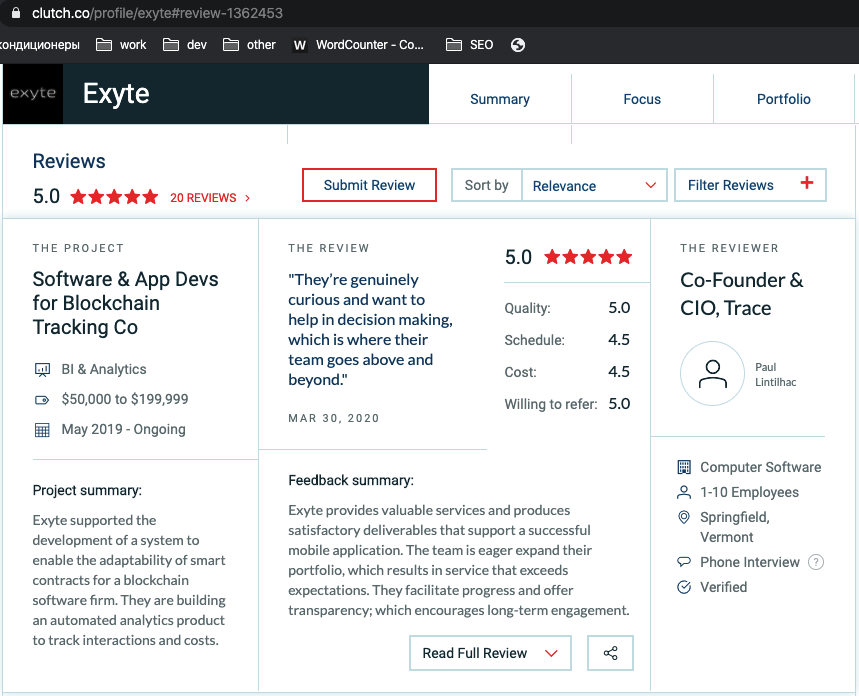Click the 1-10 Employees text
The width and height of the screenshot is (859, 696).
(x=749, y=492)
